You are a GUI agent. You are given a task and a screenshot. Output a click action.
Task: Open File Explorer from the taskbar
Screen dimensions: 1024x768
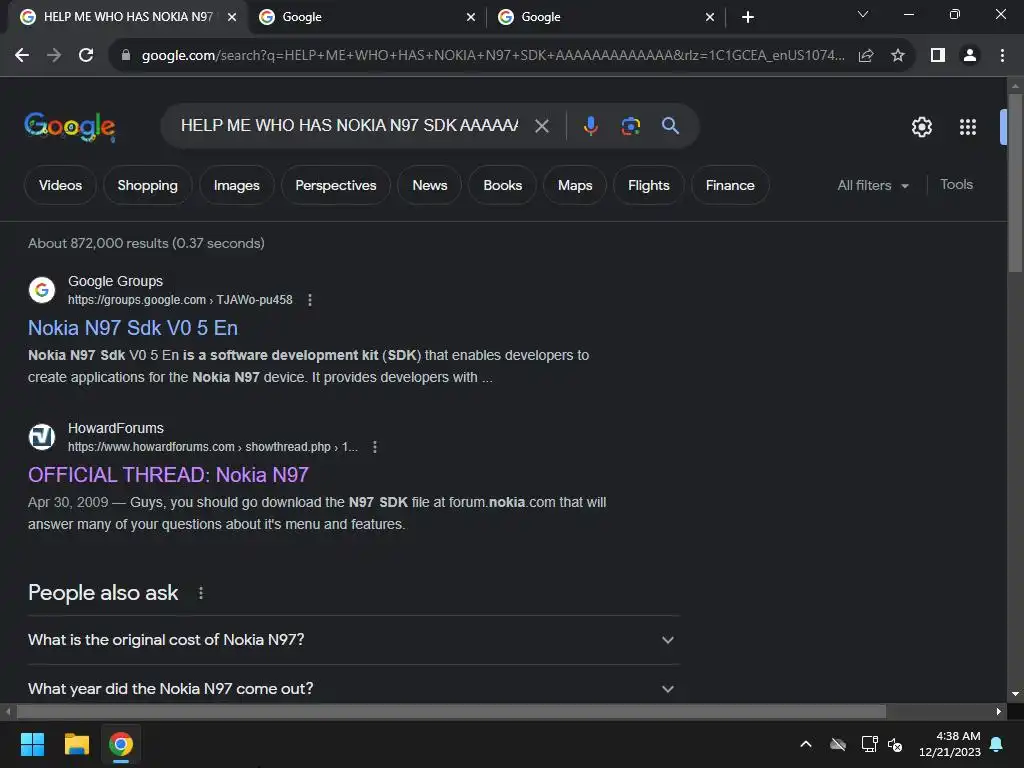click(76, 744)
